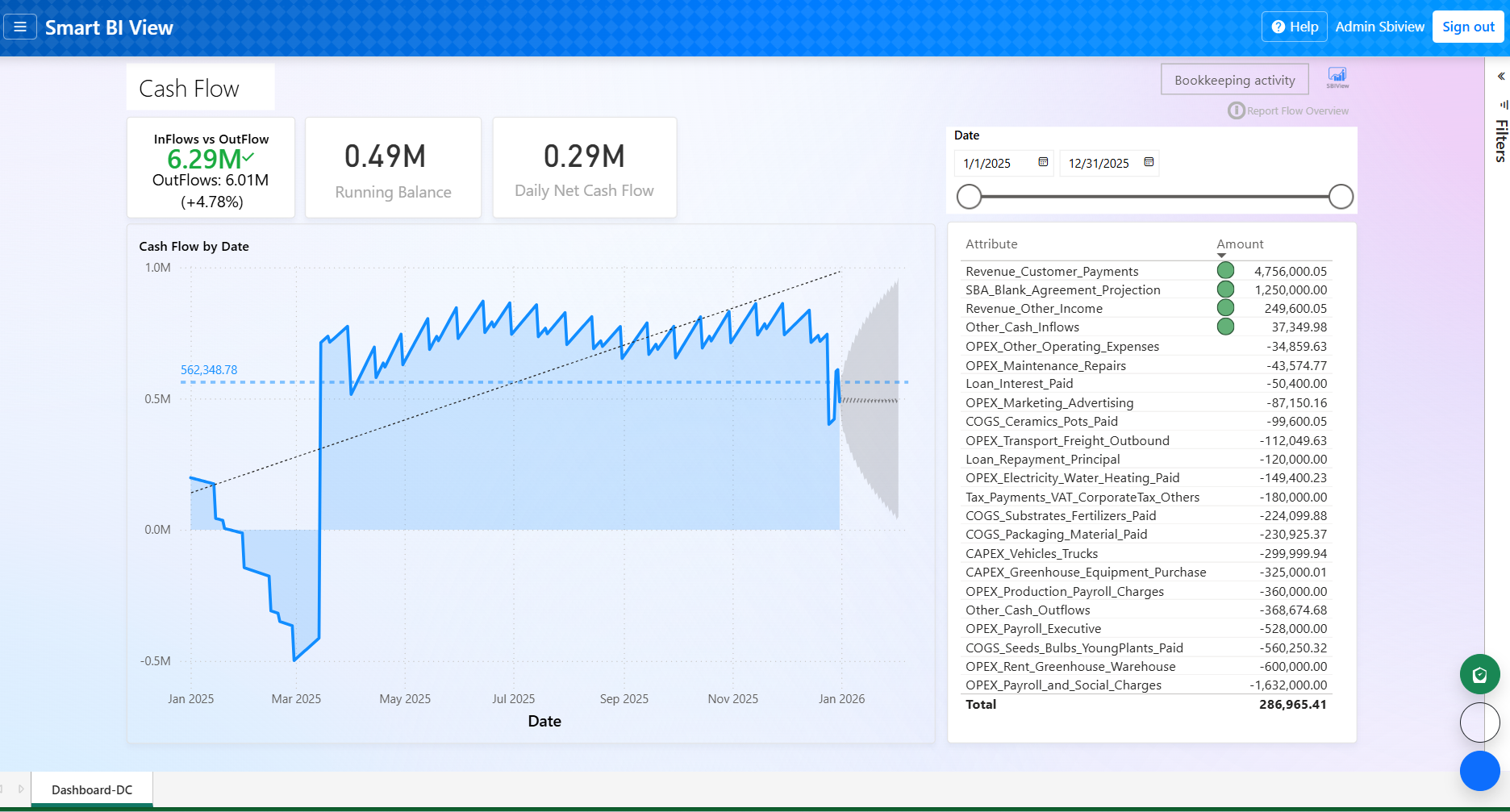
Task: Open the Amount column sort dropdown
Action: click(x=1223, y=254)
